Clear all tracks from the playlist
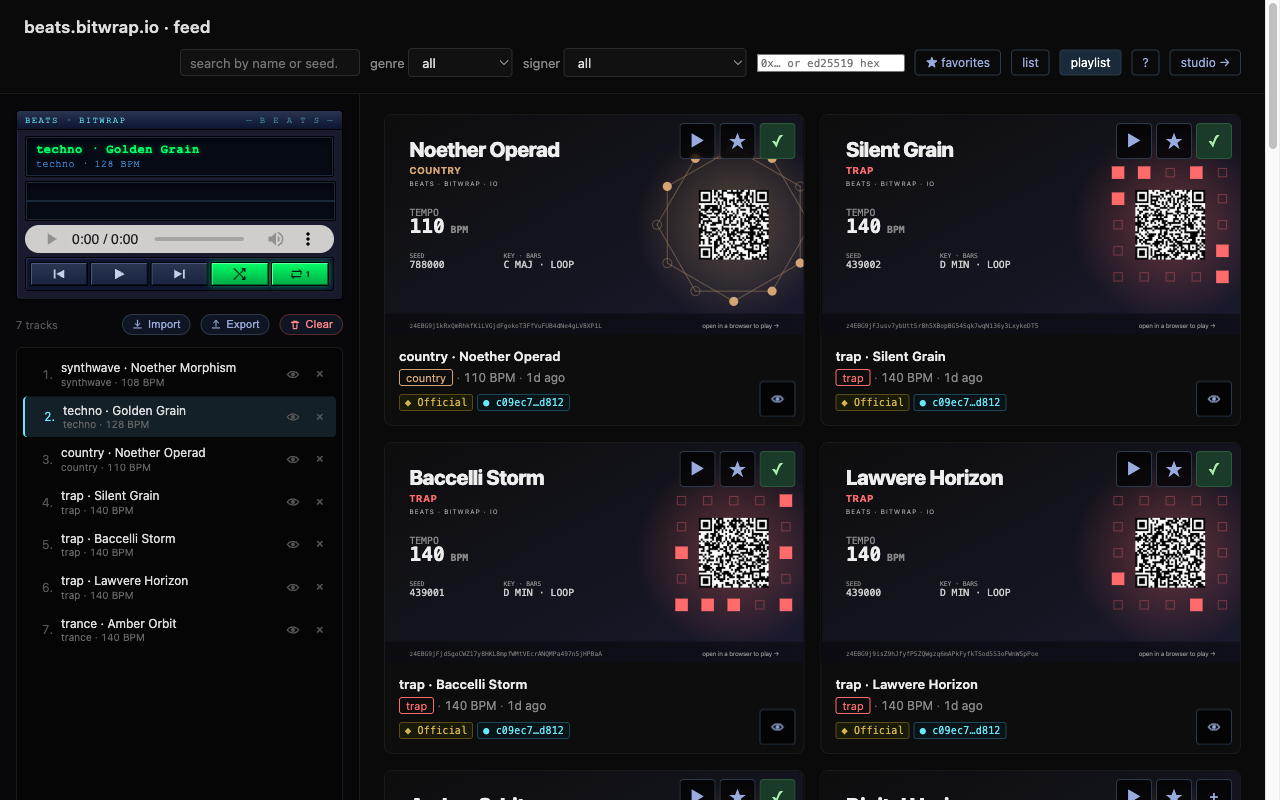Screen dimensions: 1280x800 pos(311,324)
